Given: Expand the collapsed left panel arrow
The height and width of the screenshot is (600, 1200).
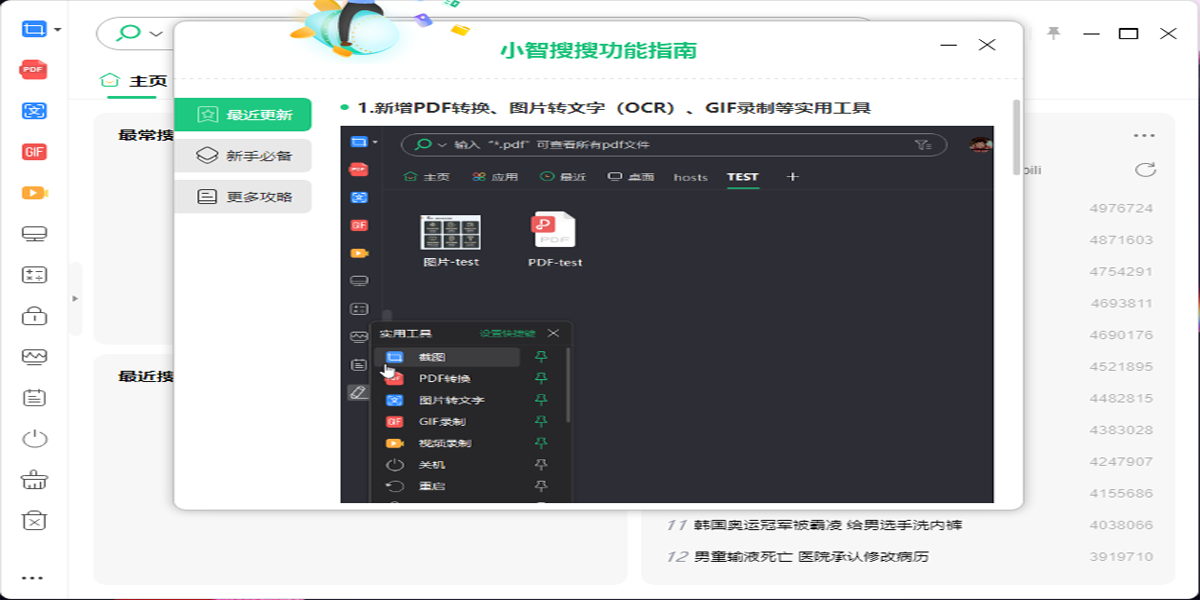Looking at the screenshot, I should coord(75,297).
